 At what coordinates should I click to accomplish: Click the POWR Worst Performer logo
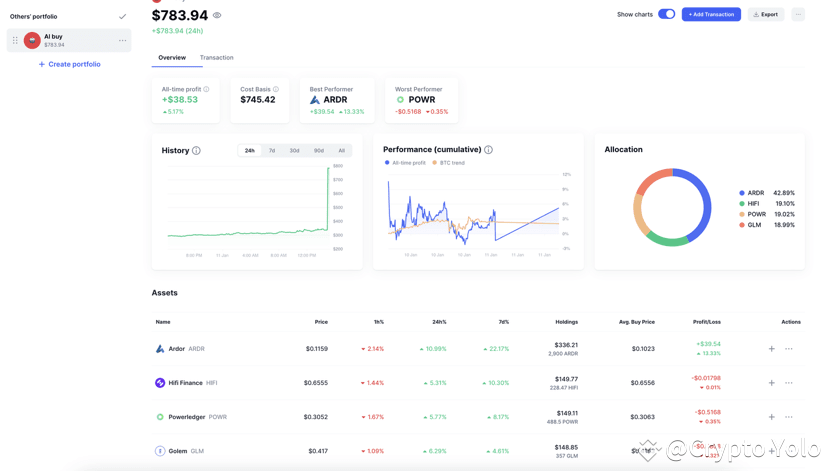pos(400,100)
